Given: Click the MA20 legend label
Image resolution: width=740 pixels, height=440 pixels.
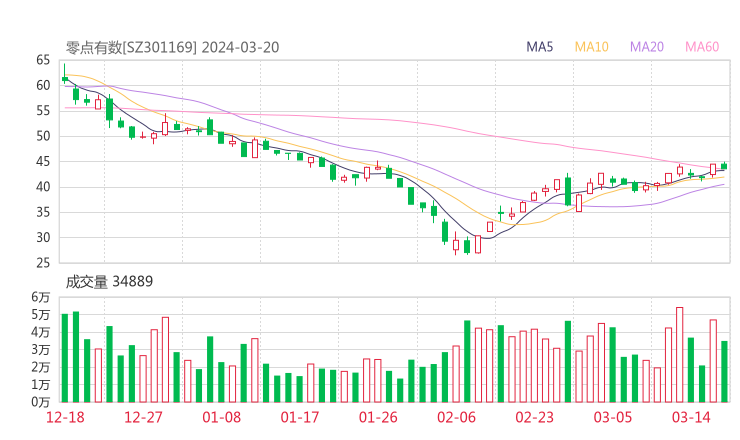Looking at the screenshot, I should point(647,47).
